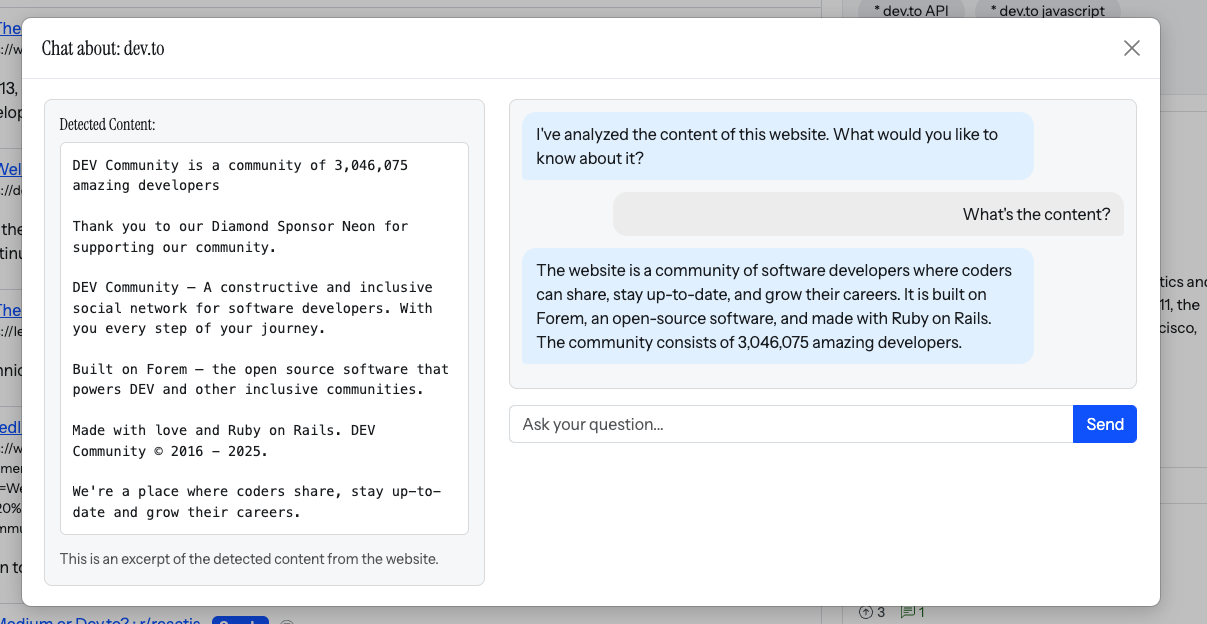Image resolution: width=1207 pixels, height=624 pixels.
Task: Click the 'Detected Content:' label
Action: point(107,125)
